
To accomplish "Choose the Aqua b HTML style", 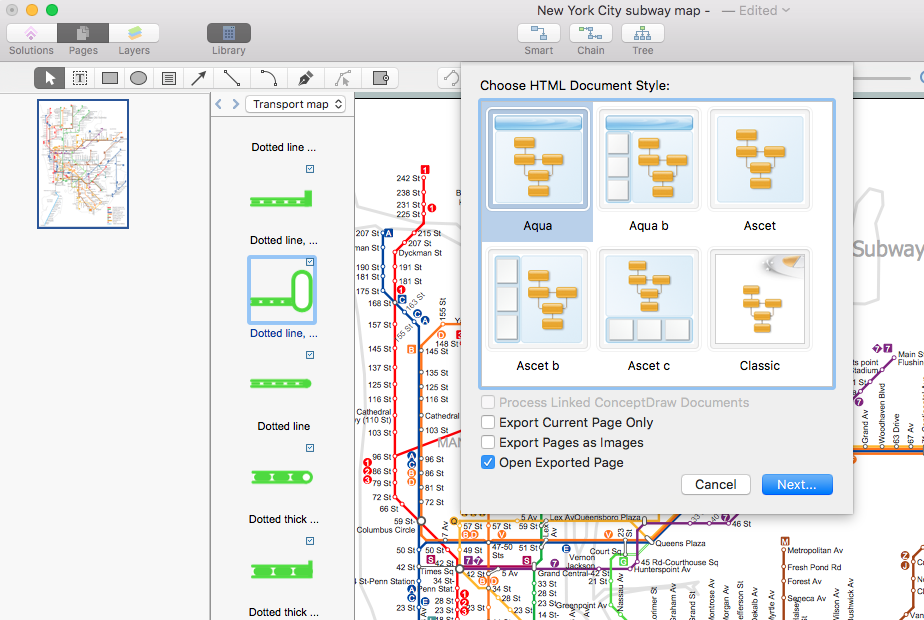I will (x=648, y=171).
